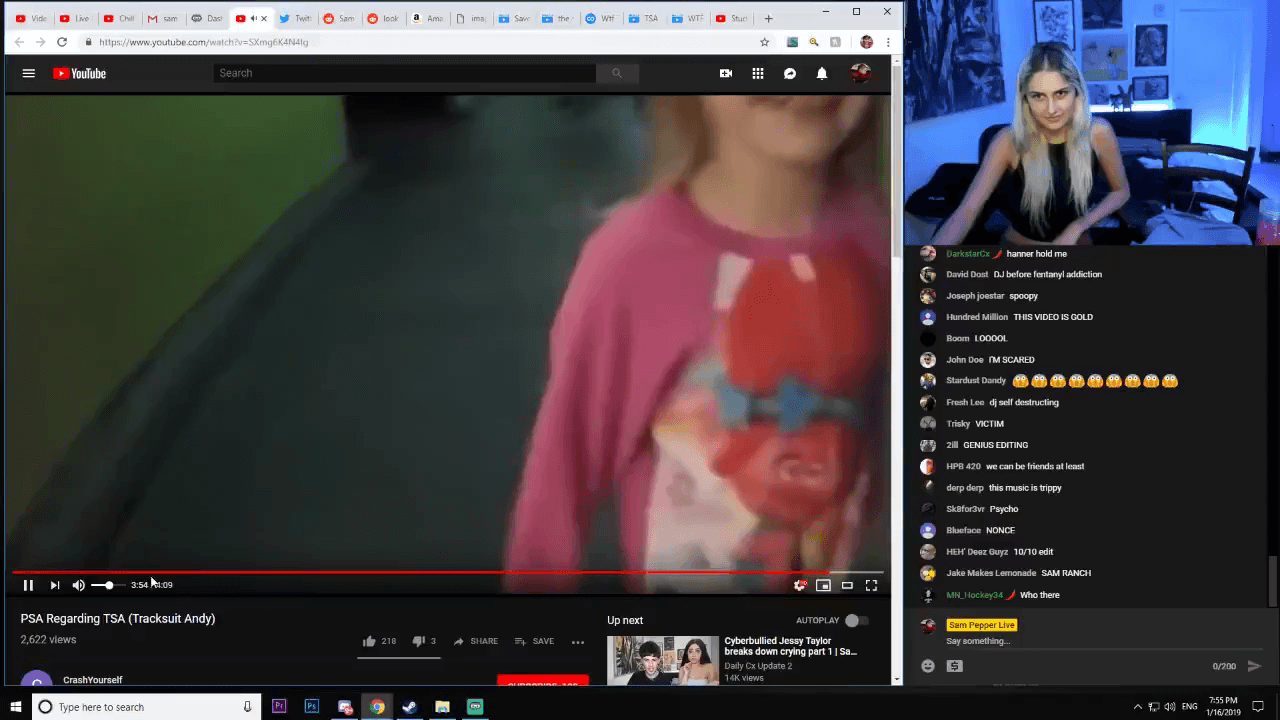Toggle the Autoplay switch
This screenshot has height=720, width=1280.
[x=856, y=620]
